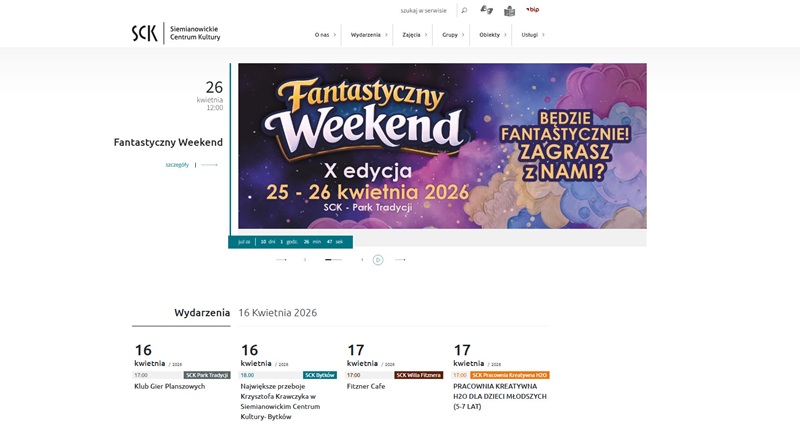The image size is (800, 434).
Task: Open the Klub Gier Planszowych event
Action: point(169,386)
